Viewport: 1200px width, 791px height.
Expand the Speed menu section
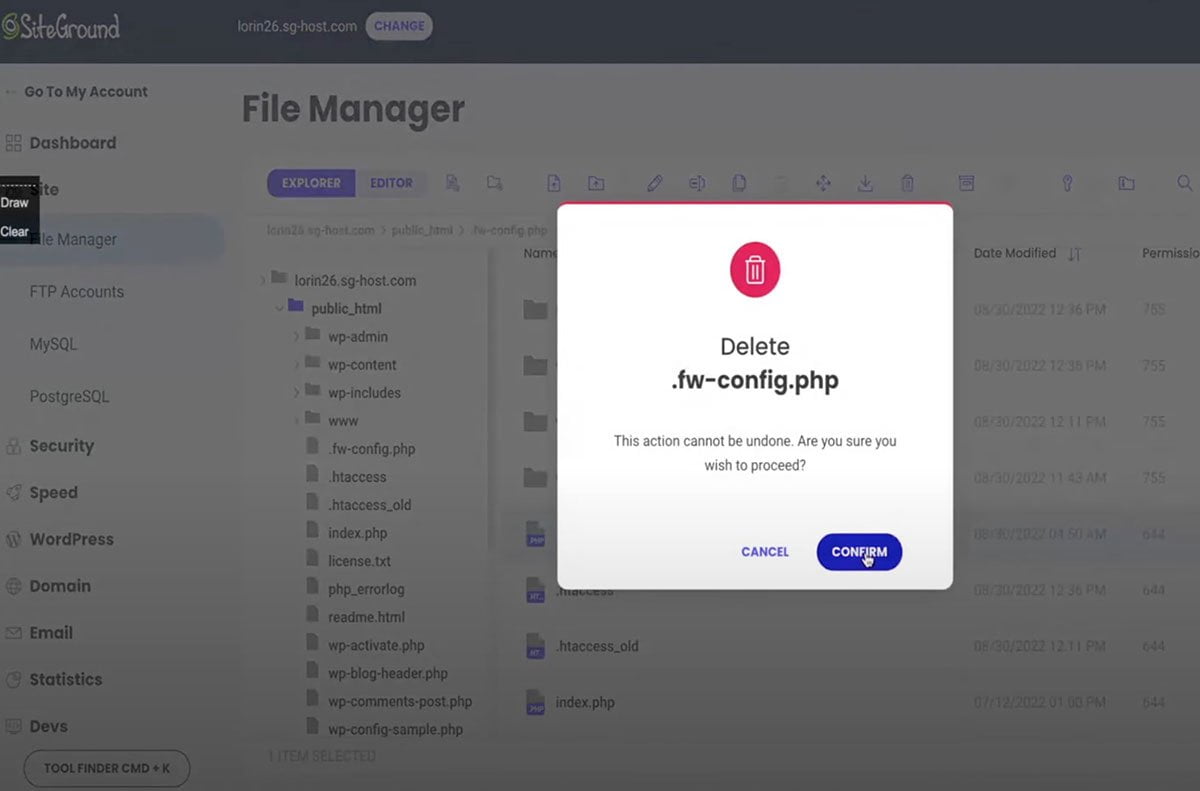click(53, 493)
